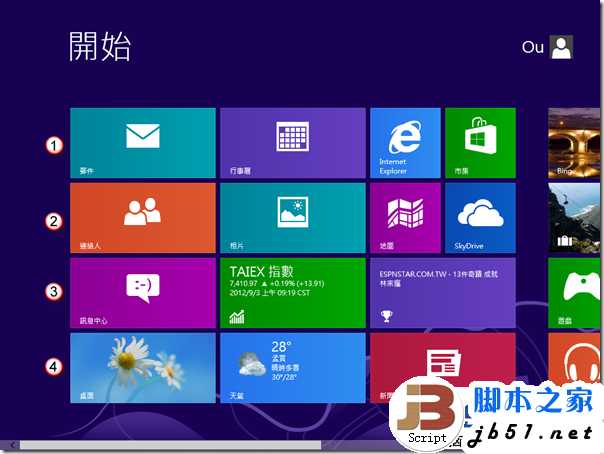Open the Desktop tile with daisies
The height and width of the screenshot is (454, 604).
coord(143,368)
